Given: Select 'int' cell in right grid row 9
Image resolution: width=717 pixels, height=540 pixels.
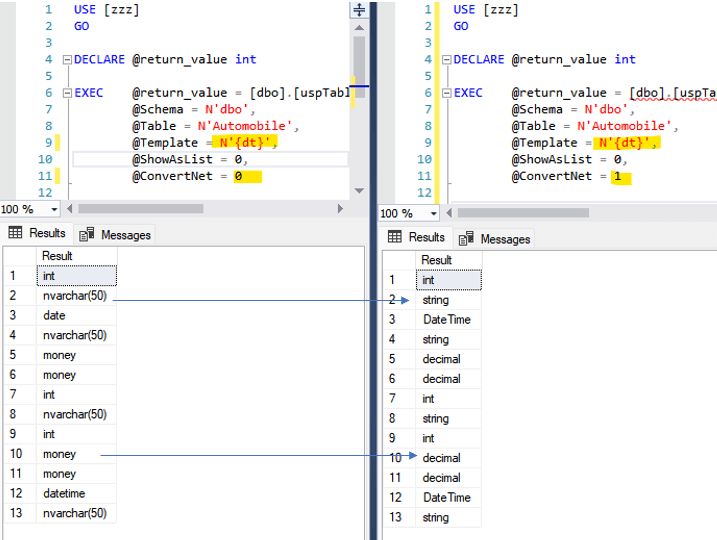Looking at the screenshot, I should click(449, 438).
